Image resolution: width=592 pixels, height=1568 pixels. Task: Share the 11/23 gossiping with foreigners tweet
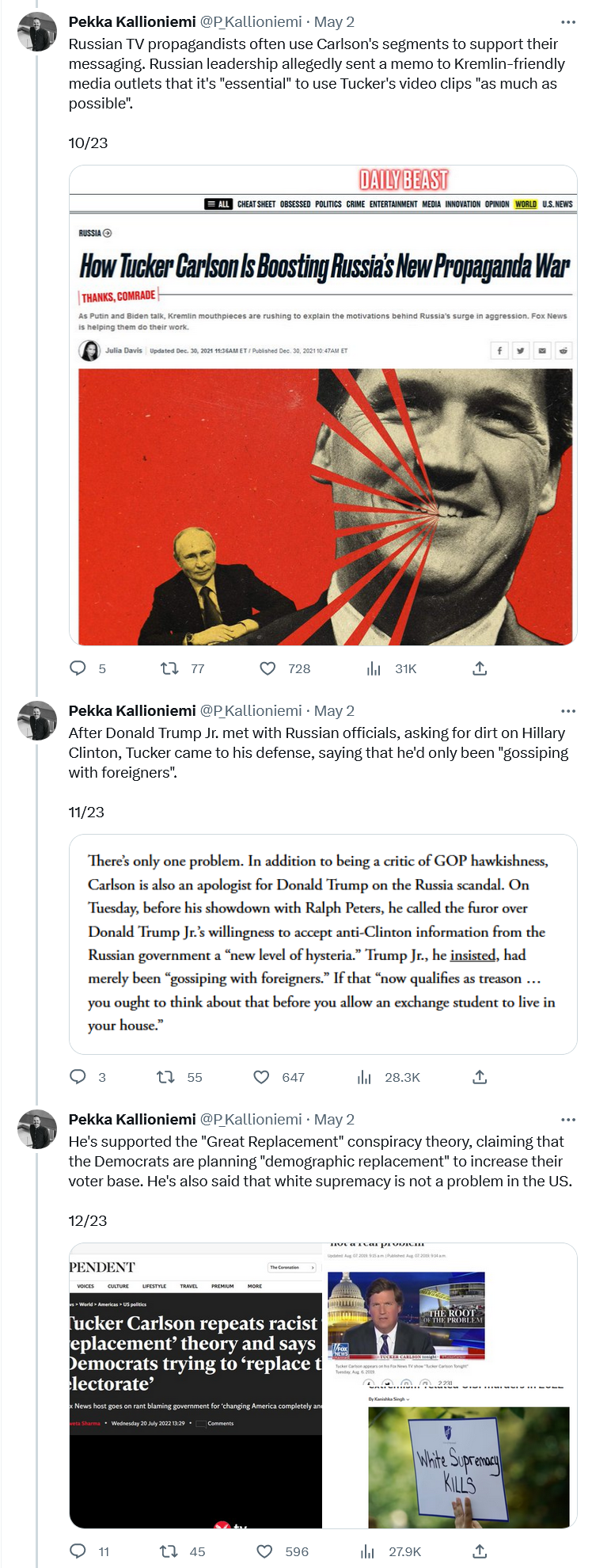480,1077
